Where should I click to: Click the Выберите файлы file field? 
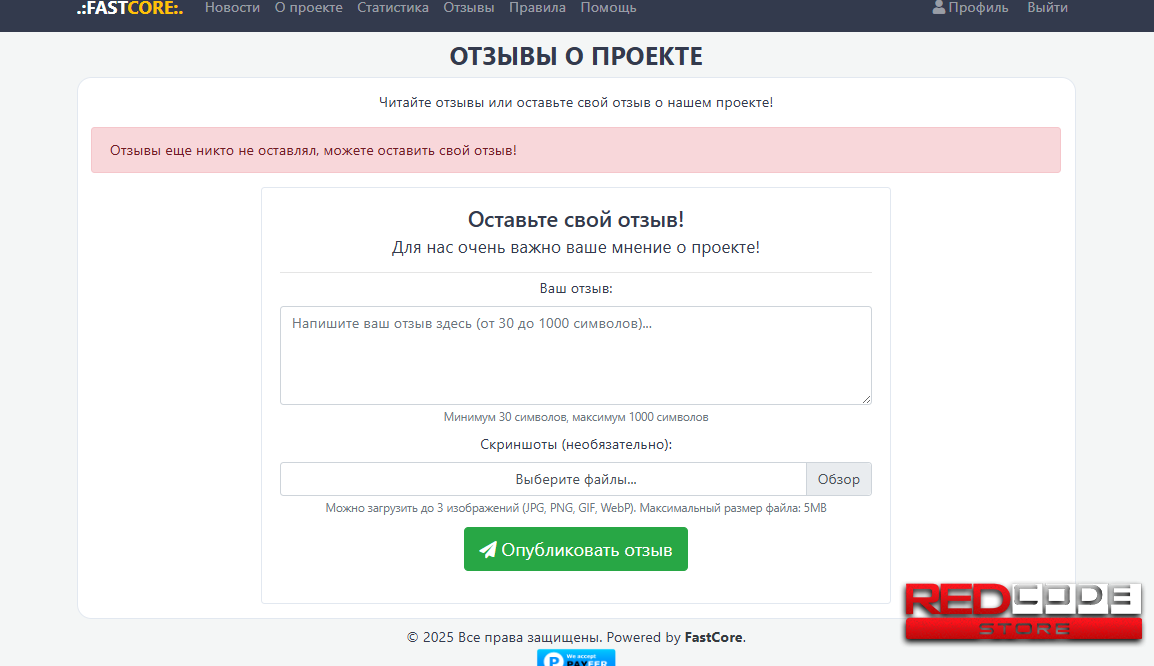(543, 479)
